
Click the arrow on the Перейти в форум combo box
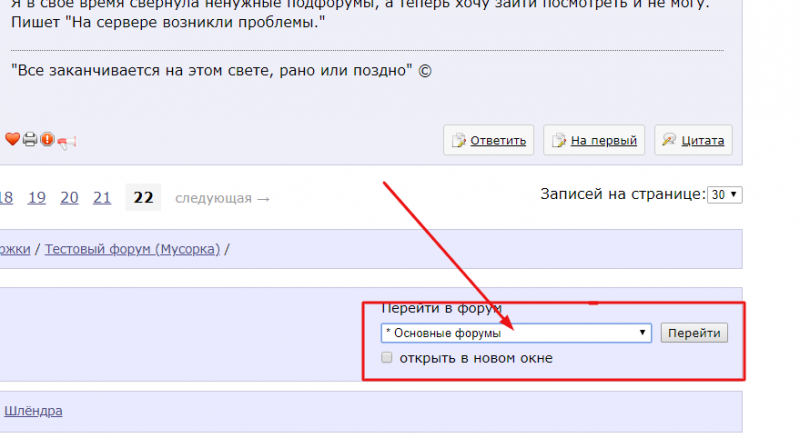click(642, 333)
